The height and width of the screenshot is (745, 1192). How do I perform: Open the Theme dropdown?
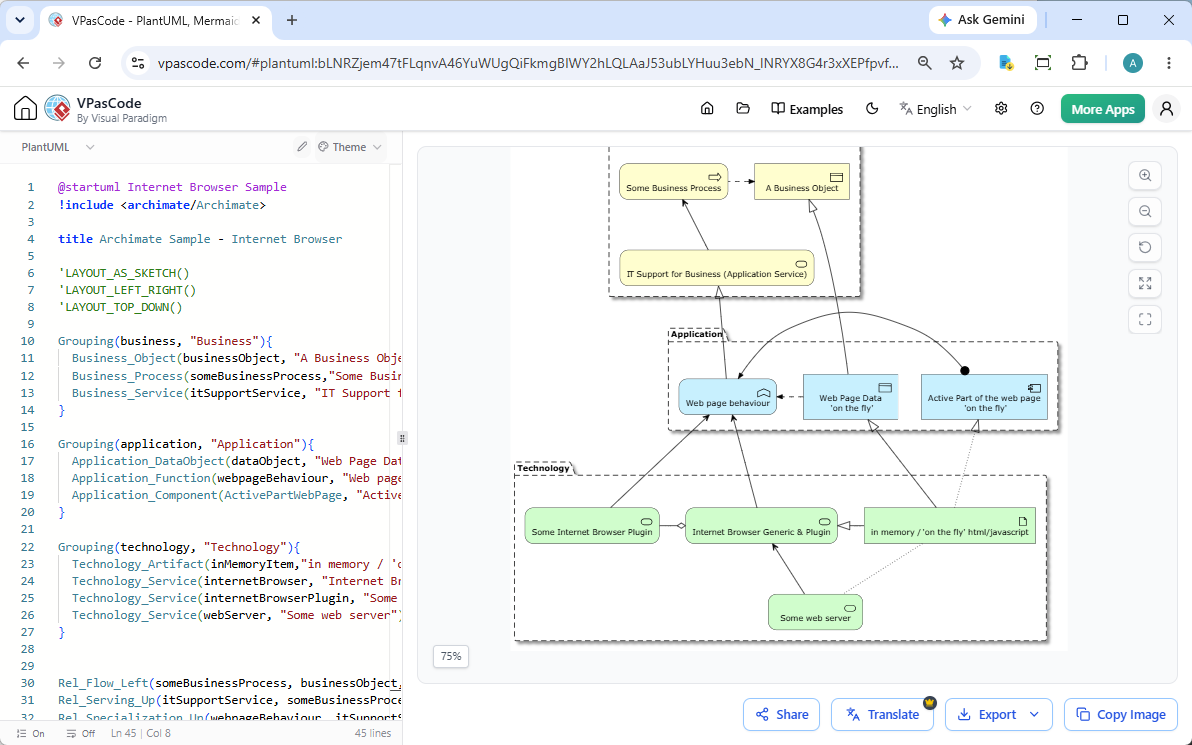tap(349, 147)
